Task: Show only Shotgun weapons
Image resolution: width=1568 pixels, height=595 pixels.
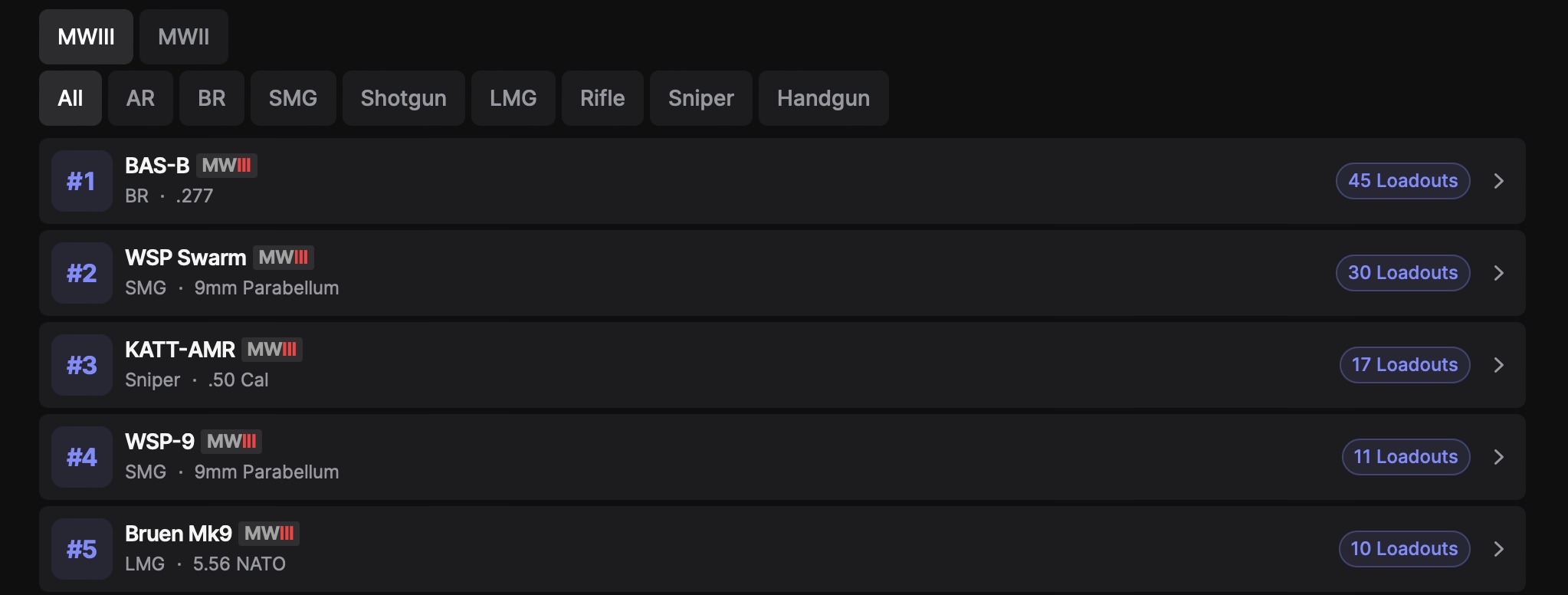Action: 403,98
